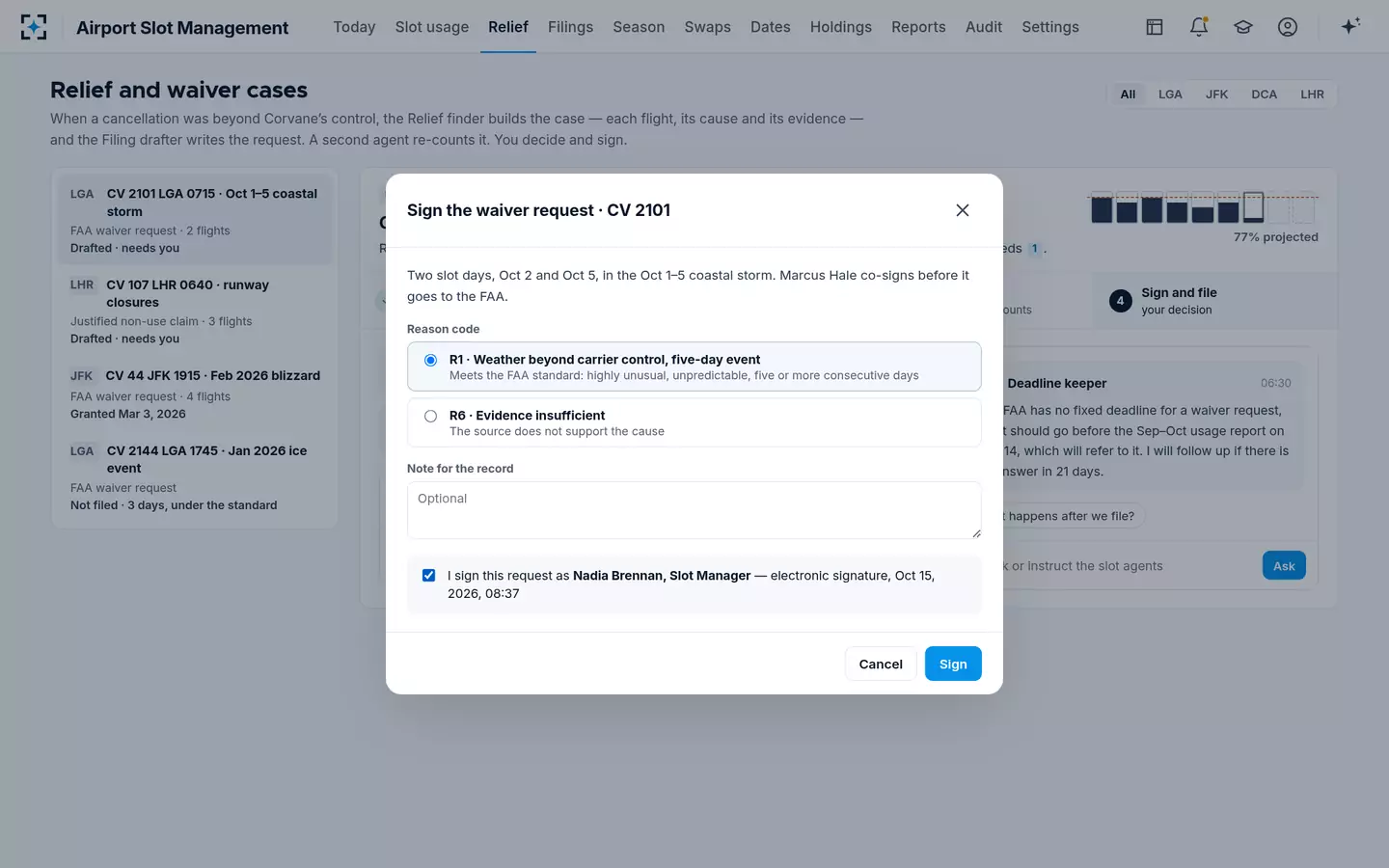Viewport: 1389px width, 868px height.
Task: Open the Swaps tab
Action: [x=708, y=27]
